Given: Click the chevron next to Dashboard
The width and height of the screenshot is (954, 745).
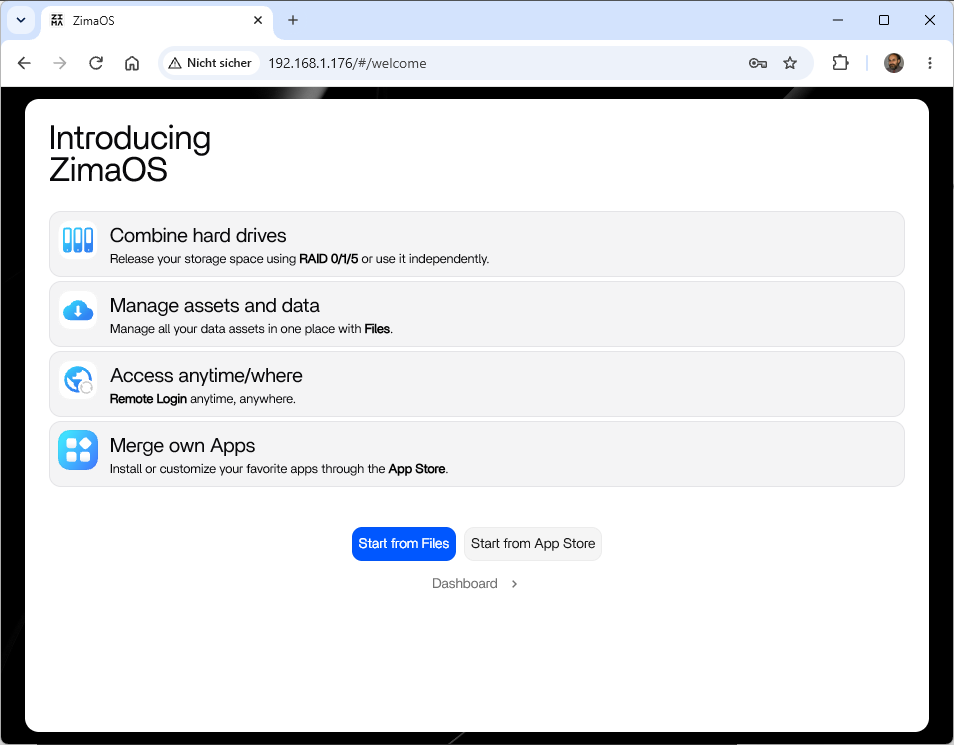Looking at the screenshot, I should point(515,584).
